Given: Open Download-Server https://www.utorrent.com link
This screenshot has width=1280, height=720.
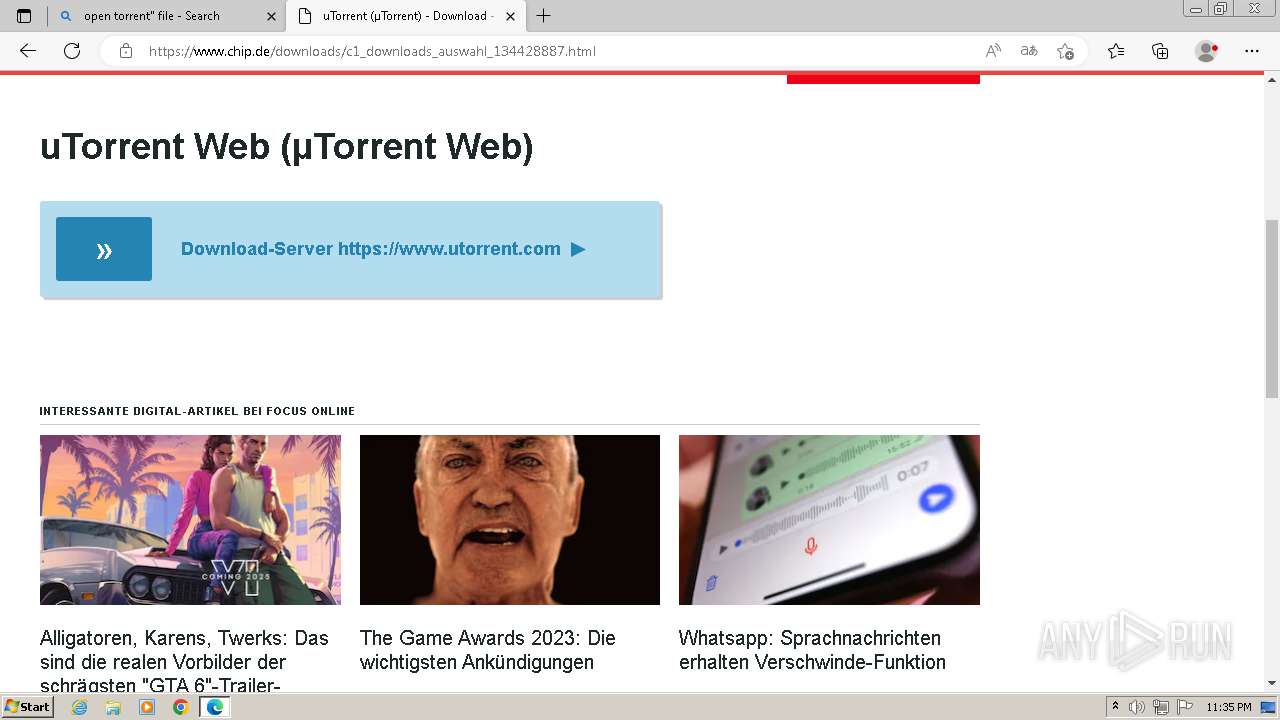Looking at the screenshot, I should coord(383,249).
